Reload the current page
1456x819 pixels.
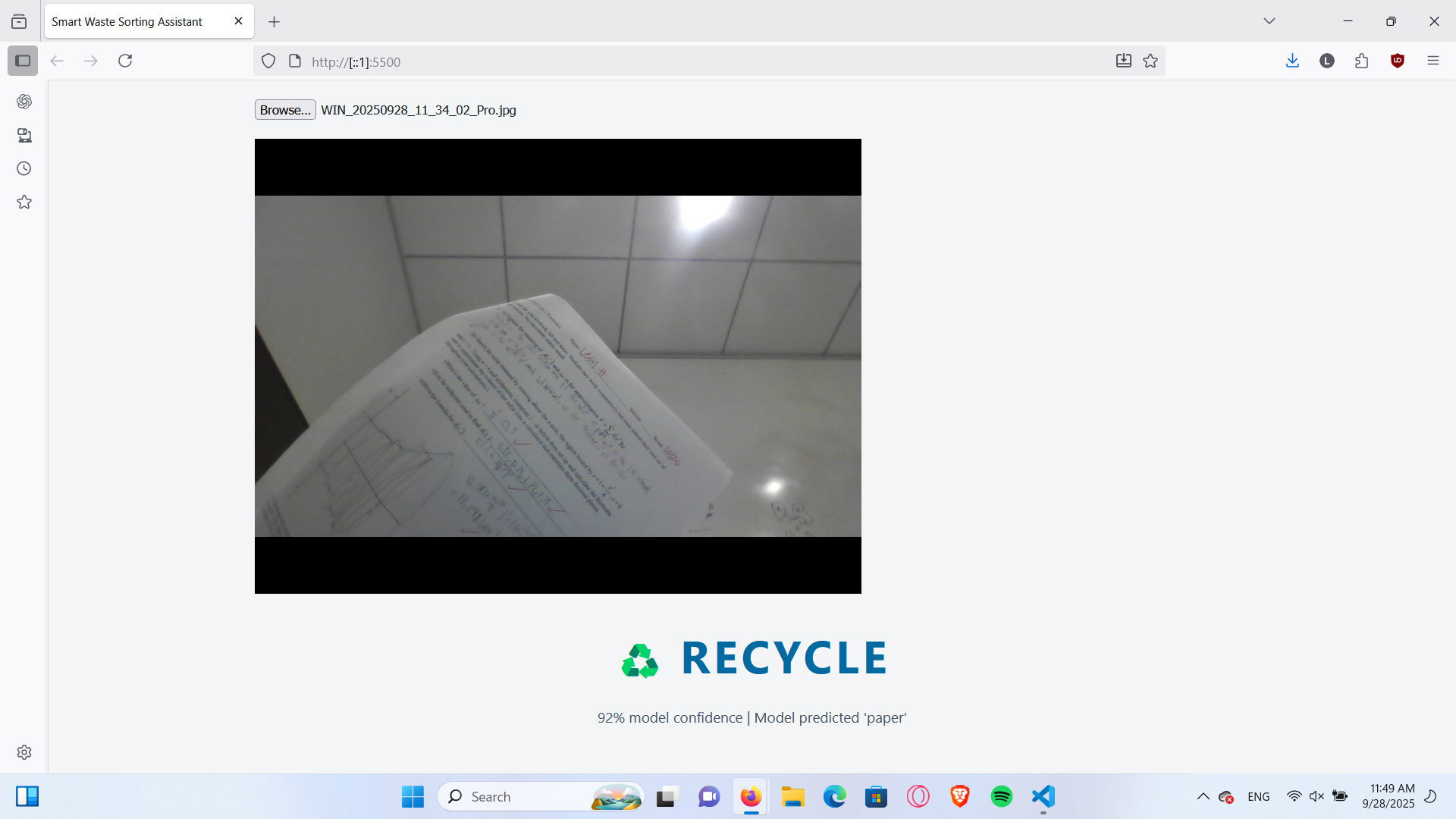tap(125, 61)
